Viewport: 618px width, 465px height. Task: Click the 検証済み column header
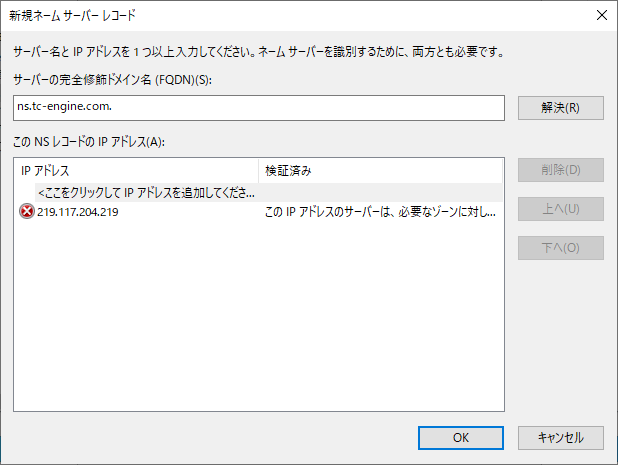coord(380,171)
